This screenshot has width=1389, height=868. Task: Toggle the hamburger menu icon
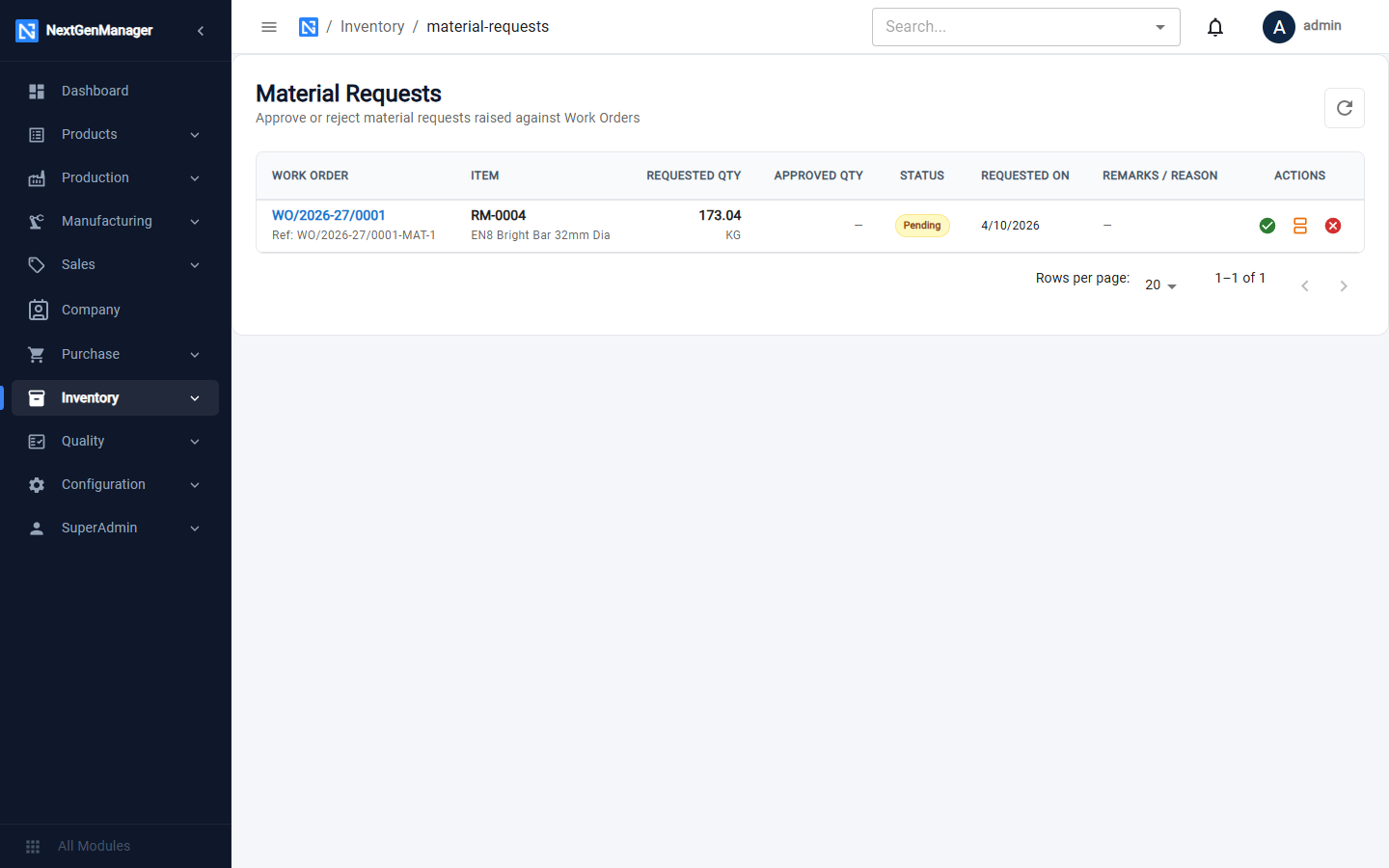(269, 27)
